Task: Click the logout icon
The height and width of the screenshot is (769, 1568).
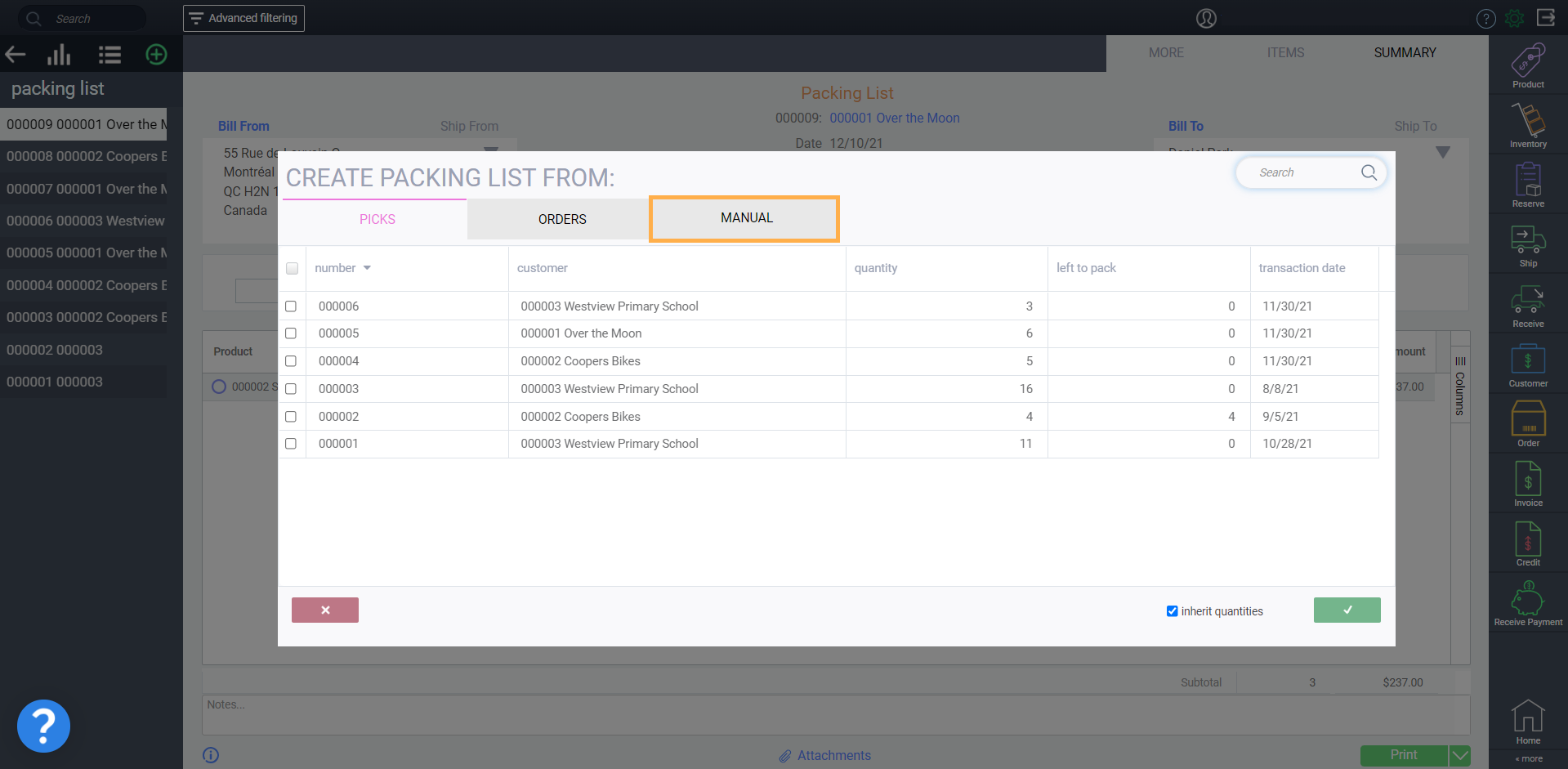Action: [1545, 17]
